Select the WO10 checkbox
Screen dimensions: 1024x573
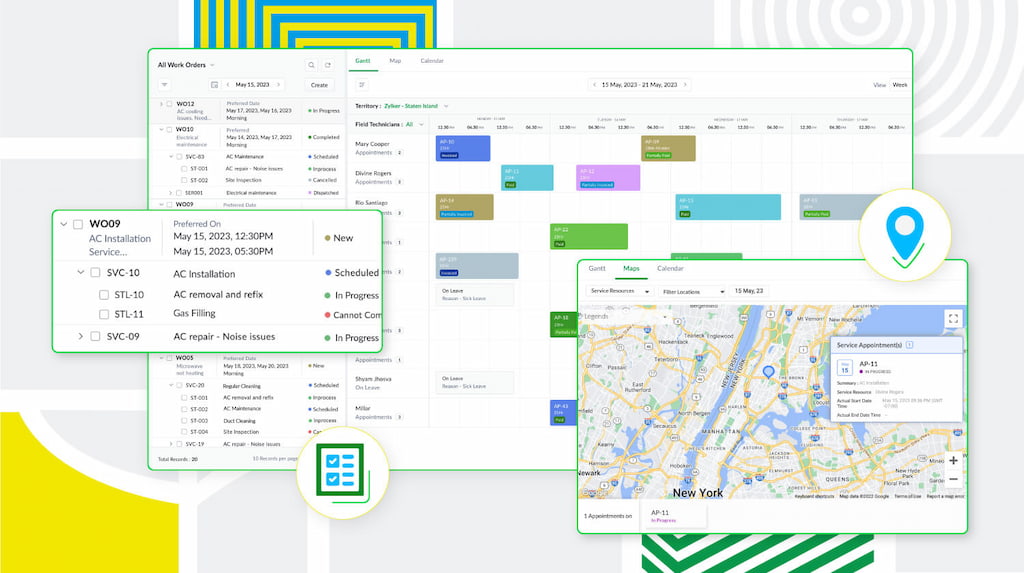tap(169, 129)
